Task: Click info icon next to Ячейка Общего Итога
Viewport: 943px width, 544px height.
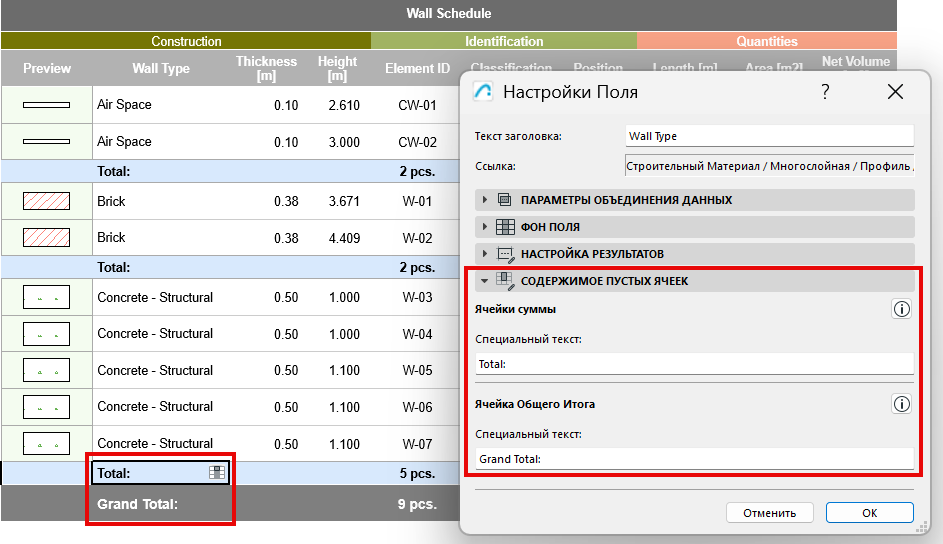Action: tap(901, 404)
